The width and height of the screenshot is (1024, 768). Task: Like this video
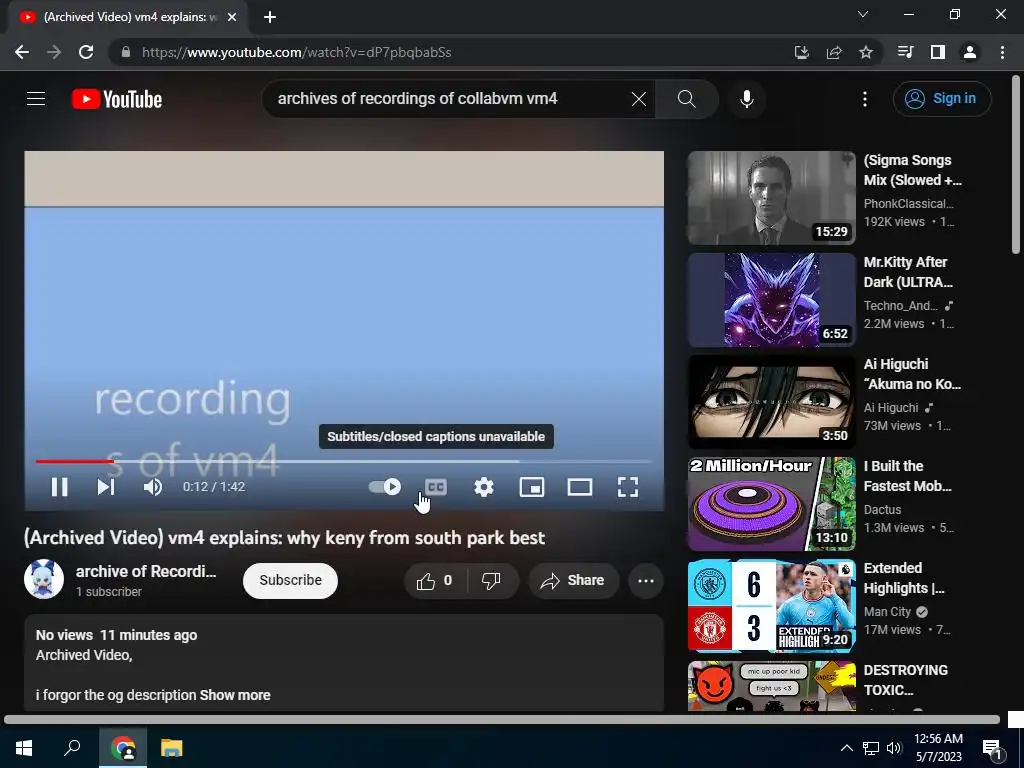[x=436, y=581]
